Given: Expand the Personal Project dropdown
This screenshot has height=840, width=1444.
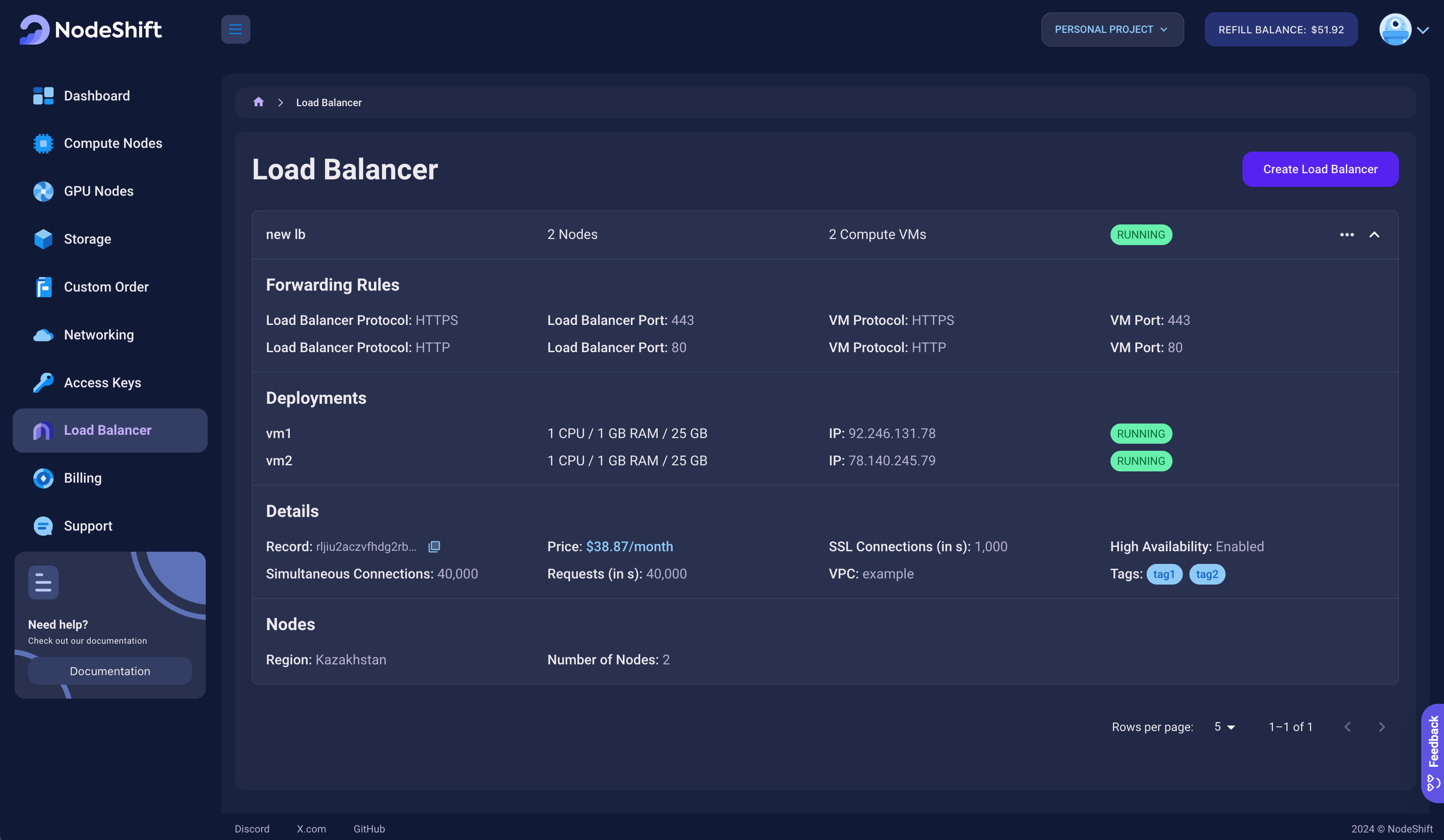Looking at the screenshot, I should (x=1112, y=29).
